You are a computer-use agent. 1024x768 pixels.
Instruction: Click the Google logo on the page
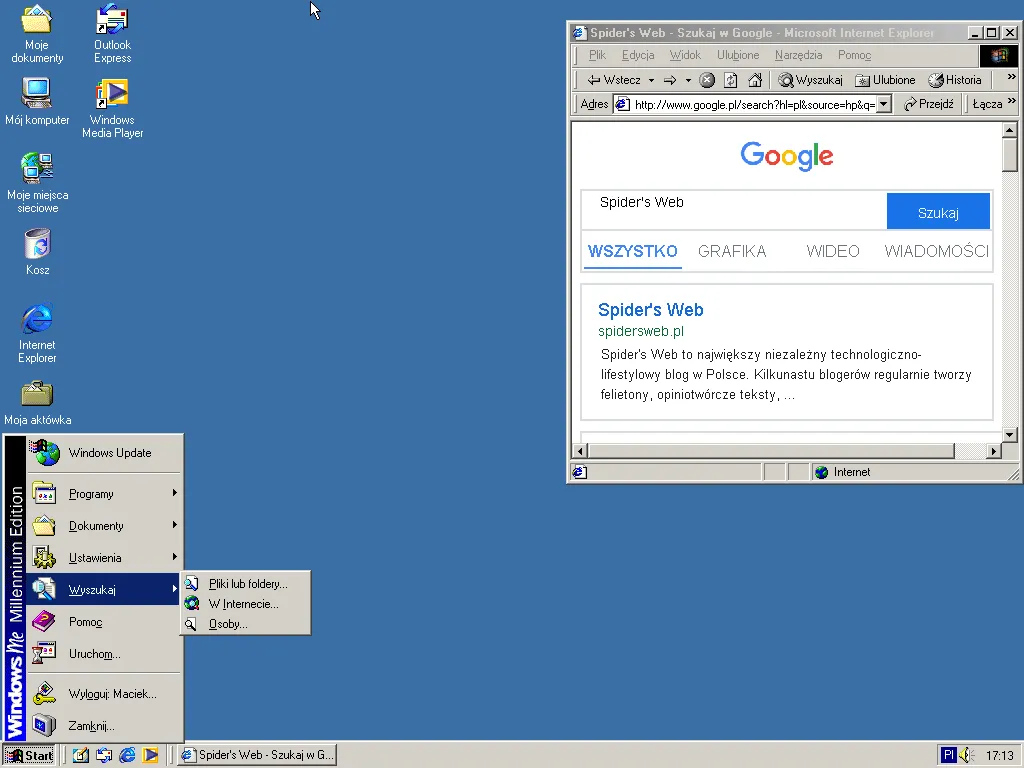coord(786,156)
